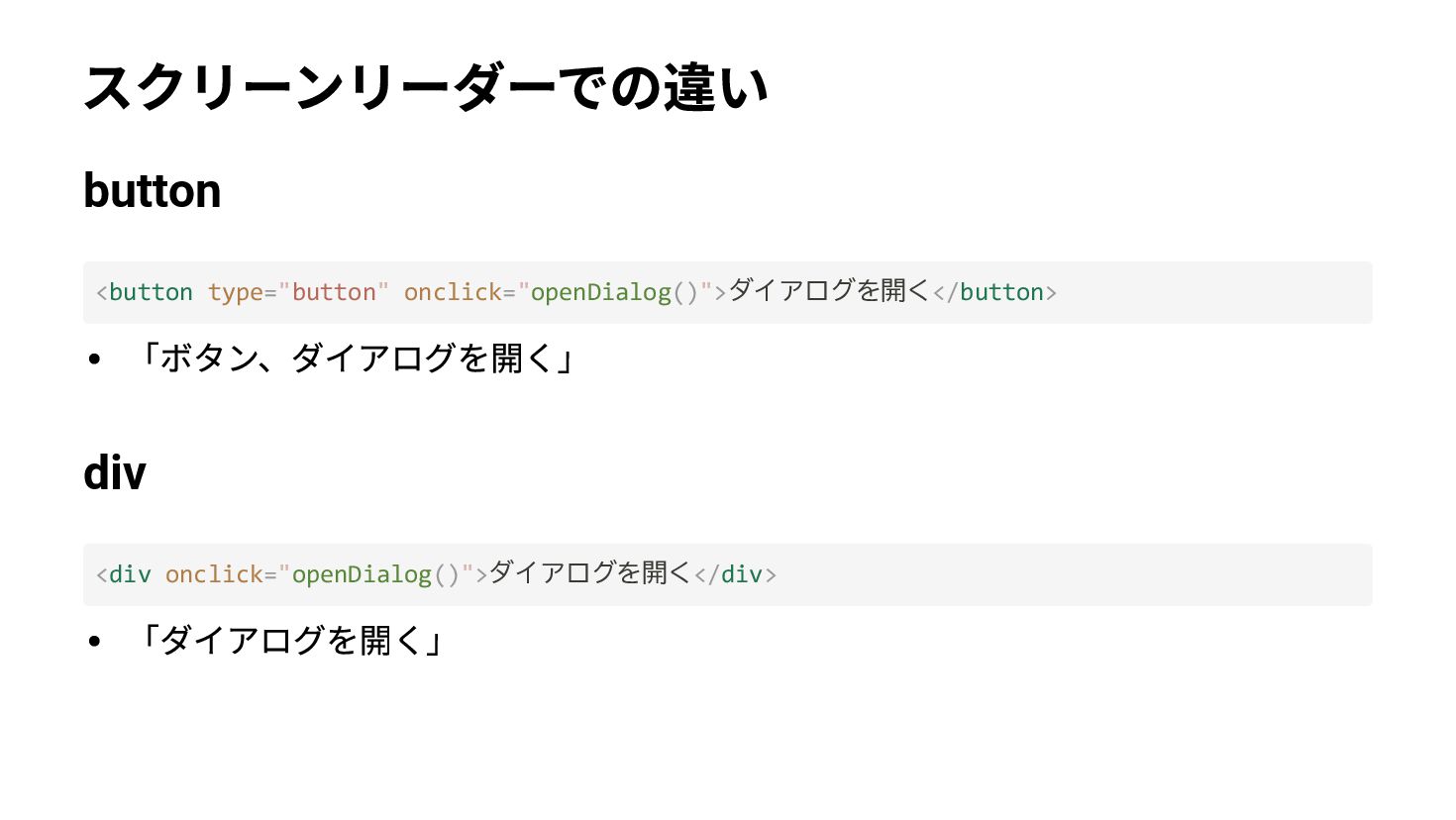Viewport: 1456px width, 820px height.
Task: Select openDialog in the button code line
Action: point(600,292)
